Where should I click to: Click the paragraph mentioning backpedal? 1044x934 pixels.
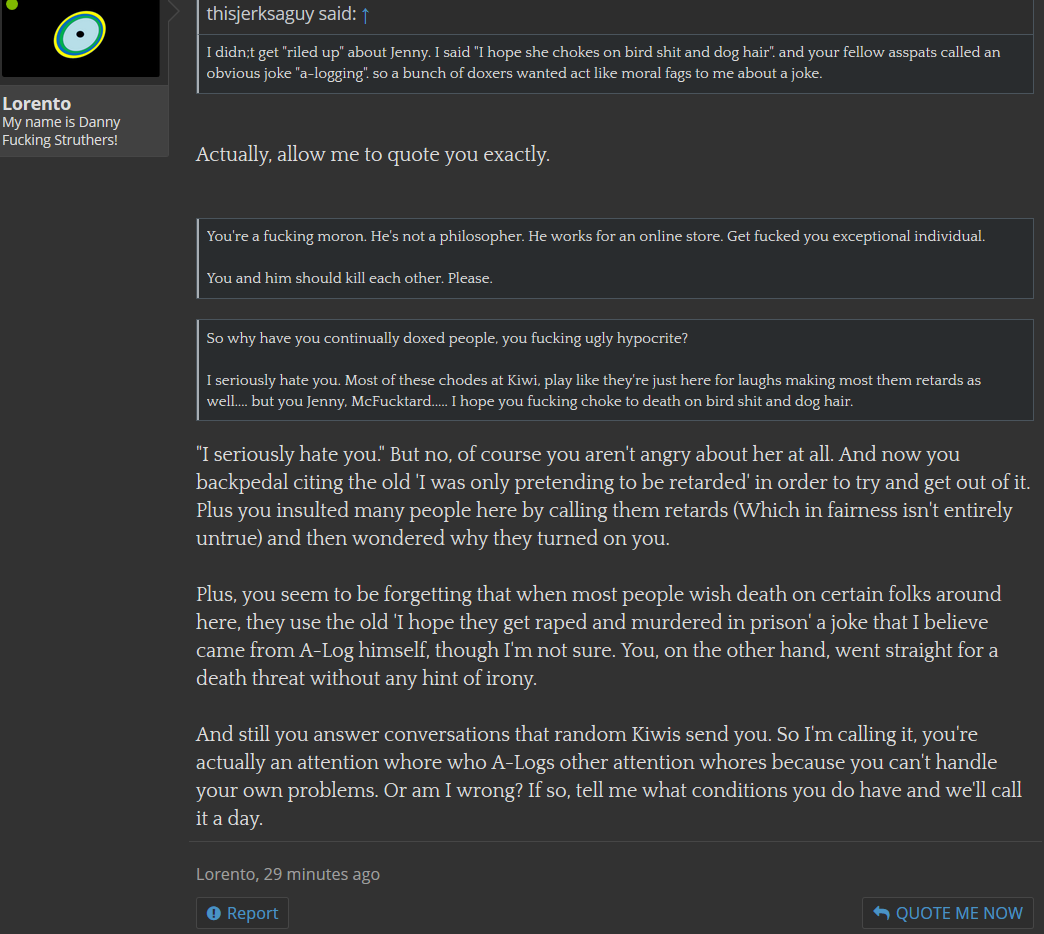(x=613, y=496)
